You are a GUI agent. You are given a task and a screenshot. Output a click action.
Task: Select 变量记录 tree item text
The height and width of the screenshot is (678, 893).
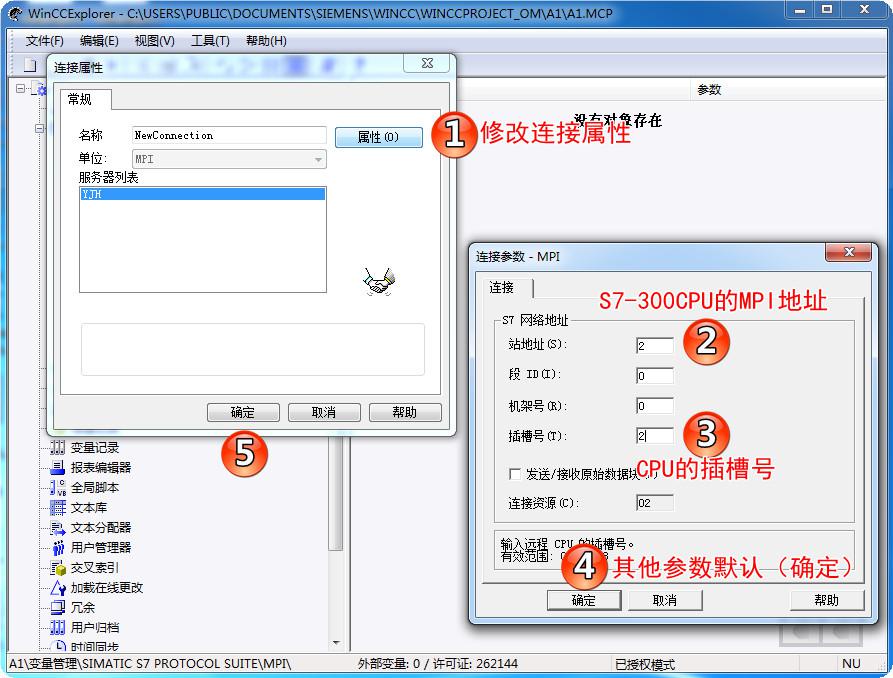tap(95, 448)
